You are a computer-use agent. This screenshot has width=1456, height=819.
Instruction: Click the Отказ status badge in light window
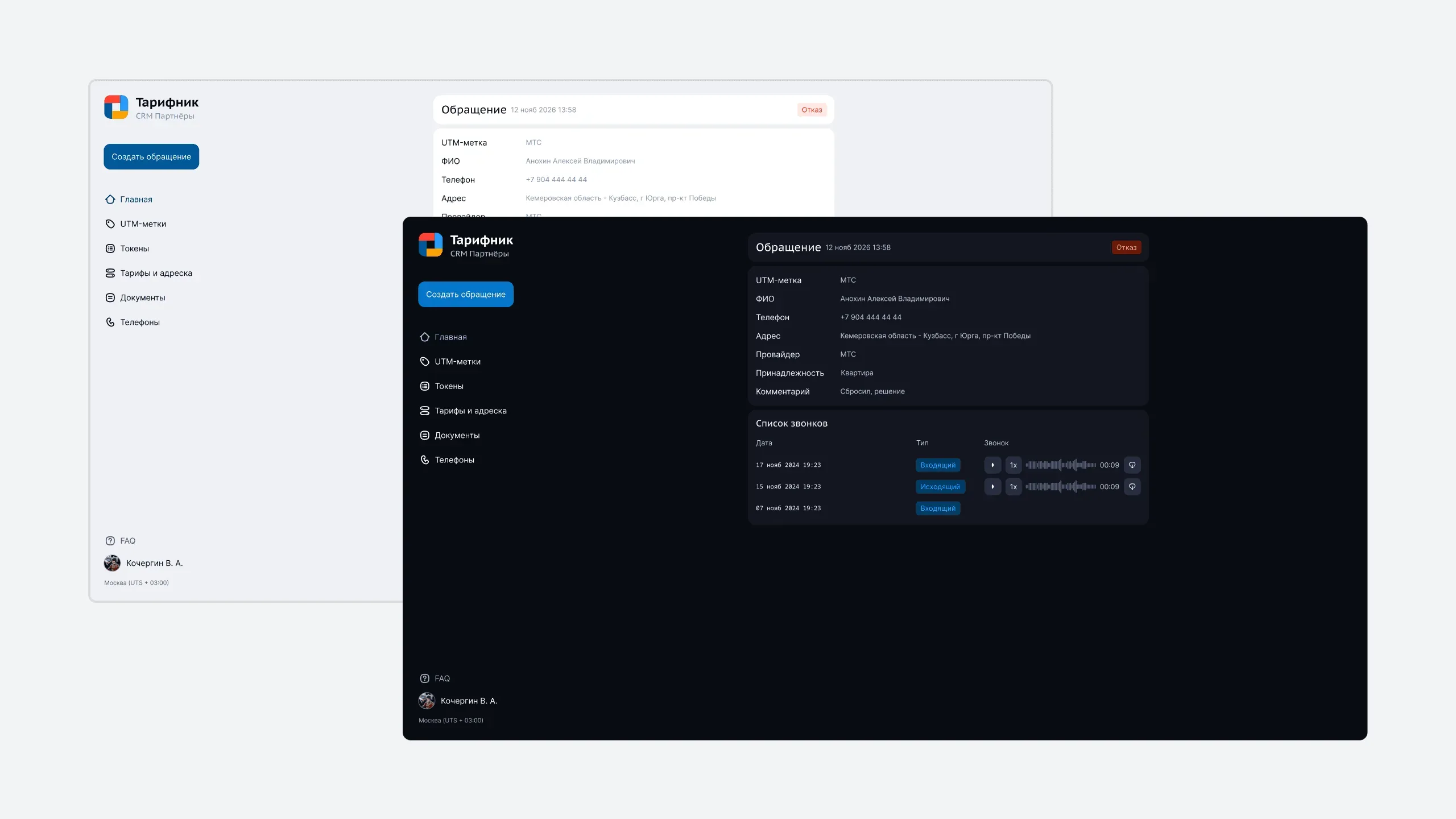point(812,110)
